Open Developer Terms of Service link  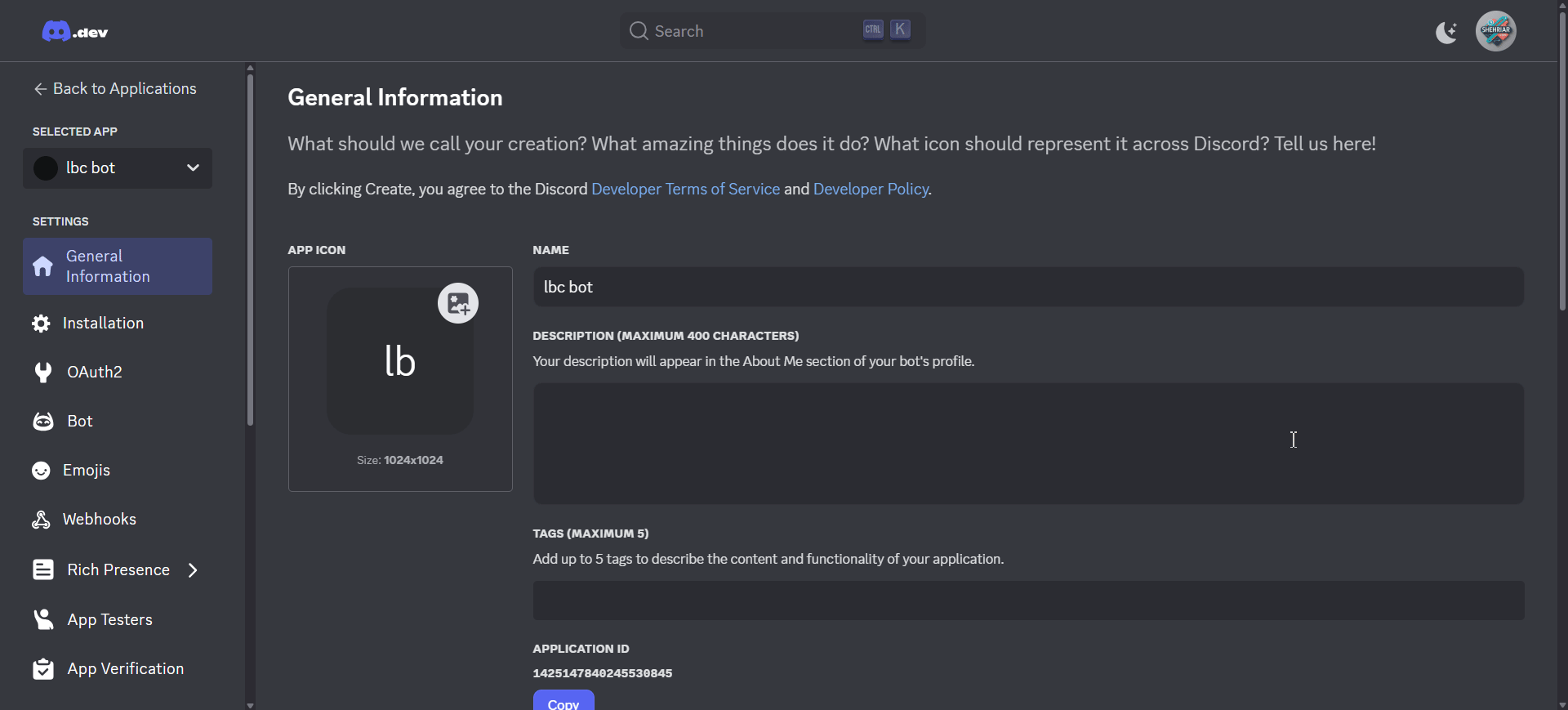click(685, 190)
